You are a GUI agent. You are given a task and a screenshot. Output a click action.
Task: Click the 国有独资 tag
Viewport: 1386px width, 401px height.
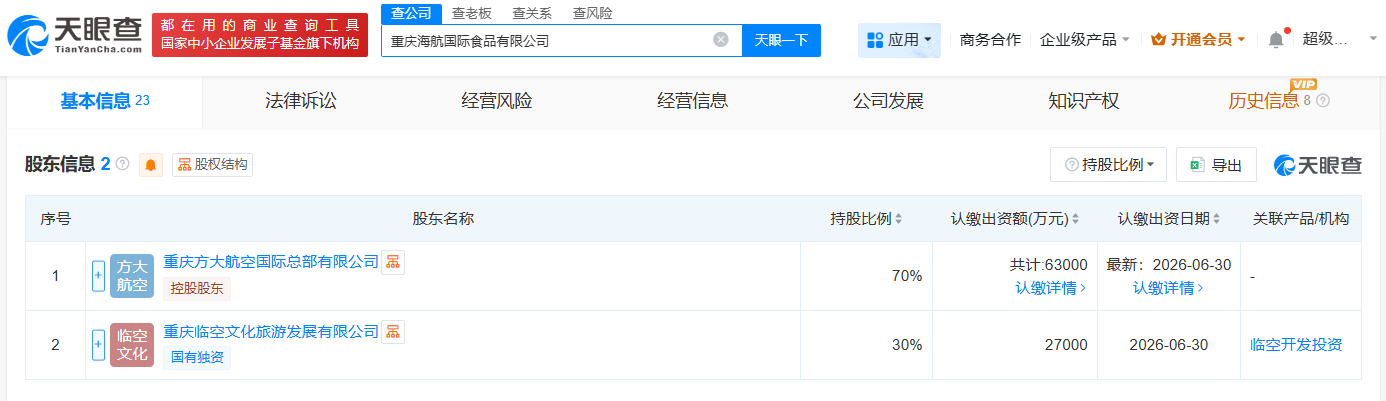click(x=197, y=358)
